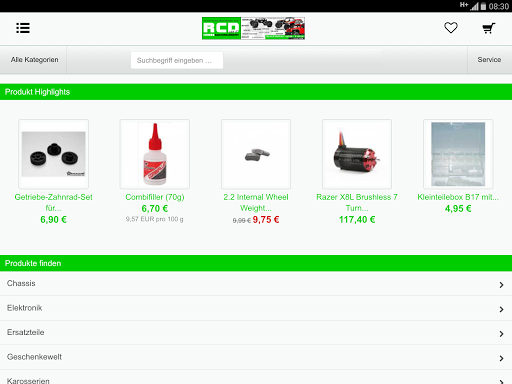
Task: Select the brushless motor product image
Action: [357, 154]
